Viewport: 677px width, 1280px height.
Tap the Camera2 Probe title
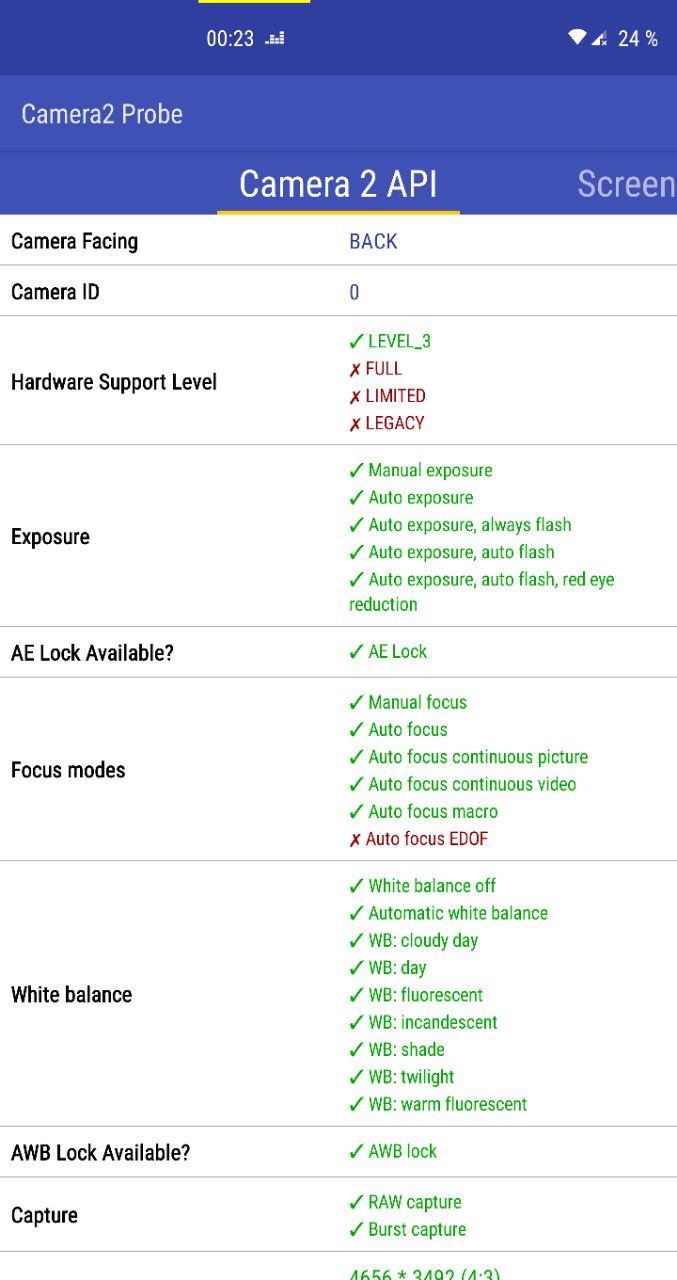pos(102,114)
